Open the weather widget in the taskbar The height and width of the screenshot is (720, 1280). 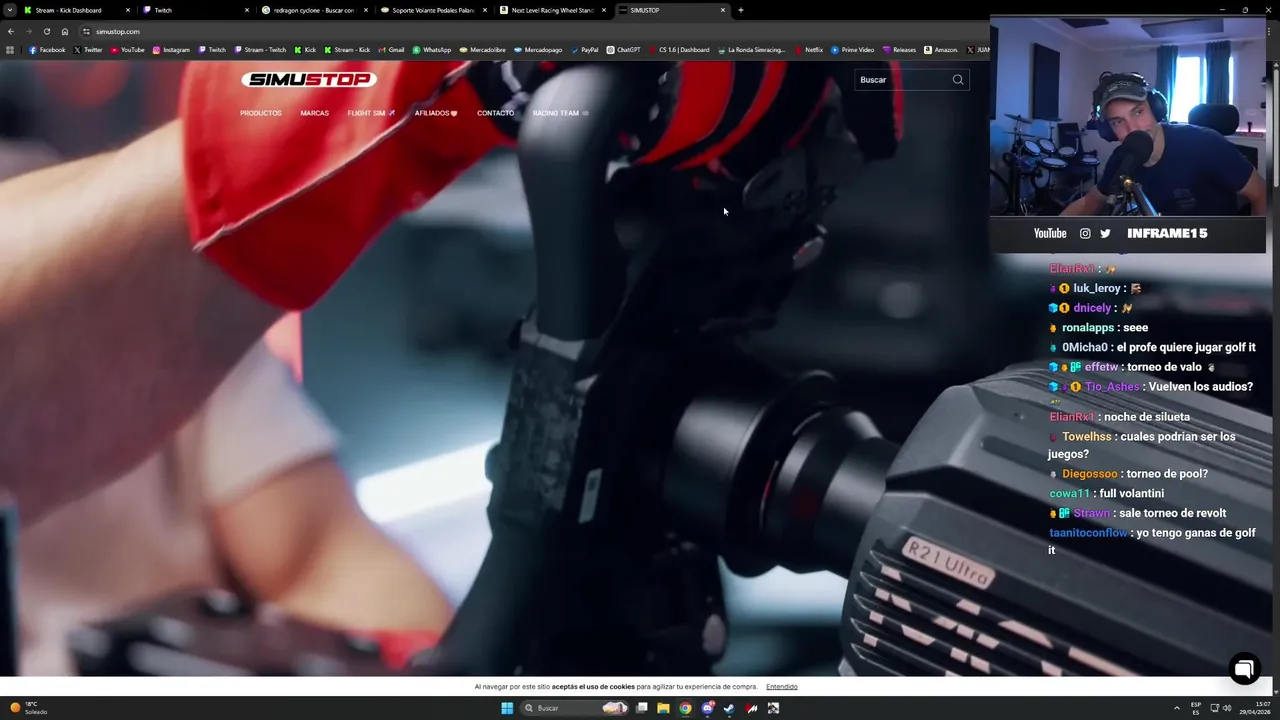tap(28, 708)
